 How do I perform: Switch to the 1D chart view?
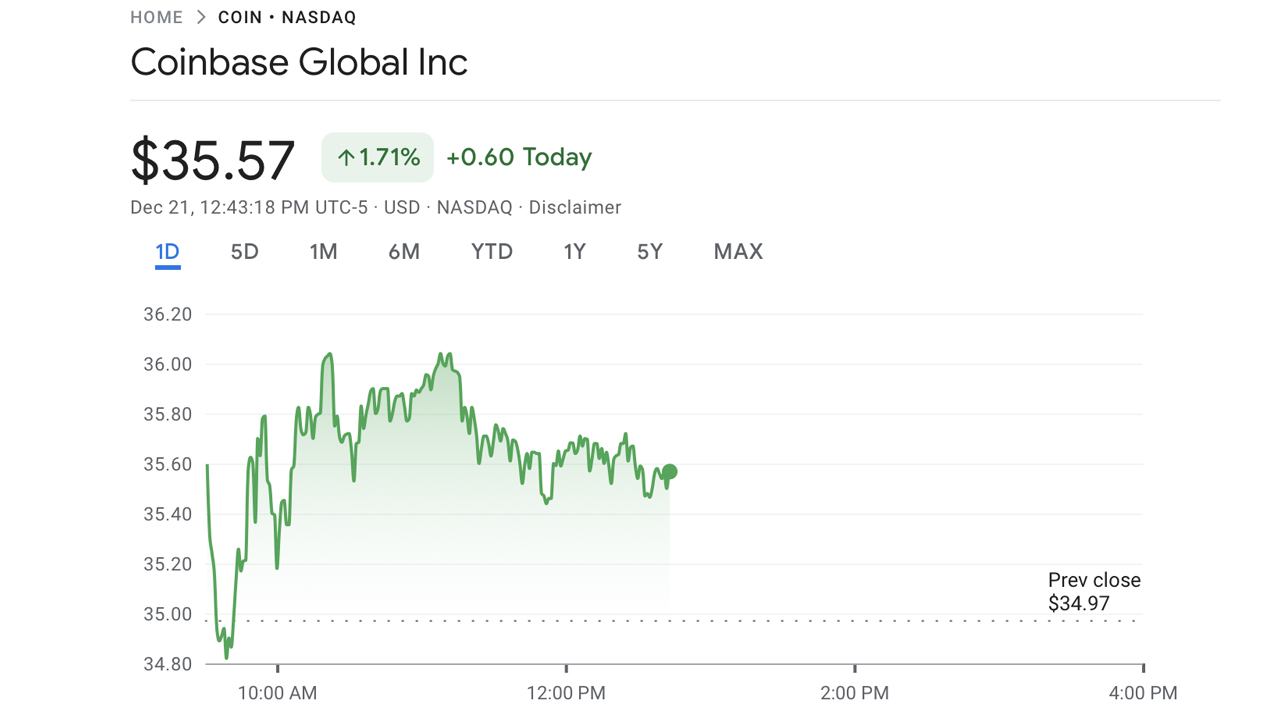pos(167,252)
